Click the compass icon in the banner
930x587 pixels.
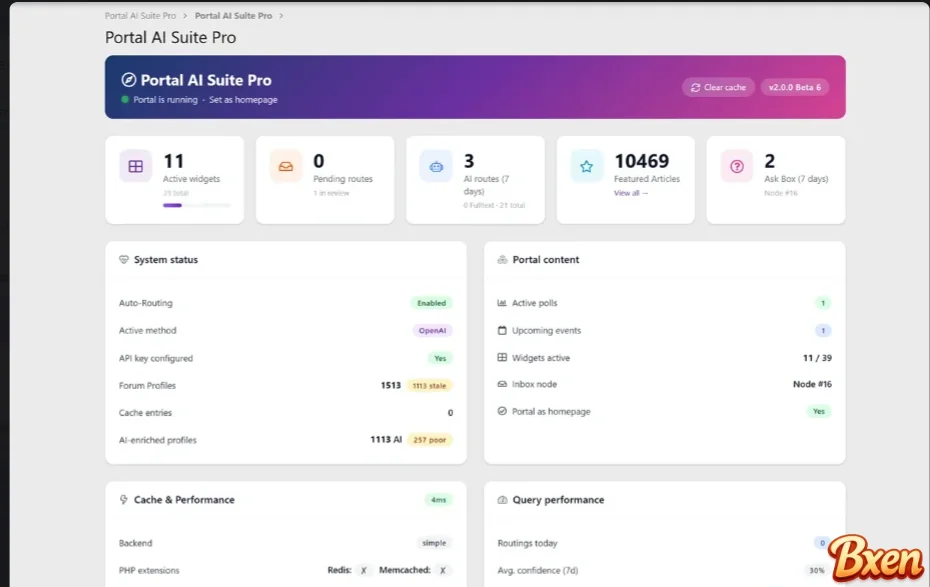(x=128, y=80)
